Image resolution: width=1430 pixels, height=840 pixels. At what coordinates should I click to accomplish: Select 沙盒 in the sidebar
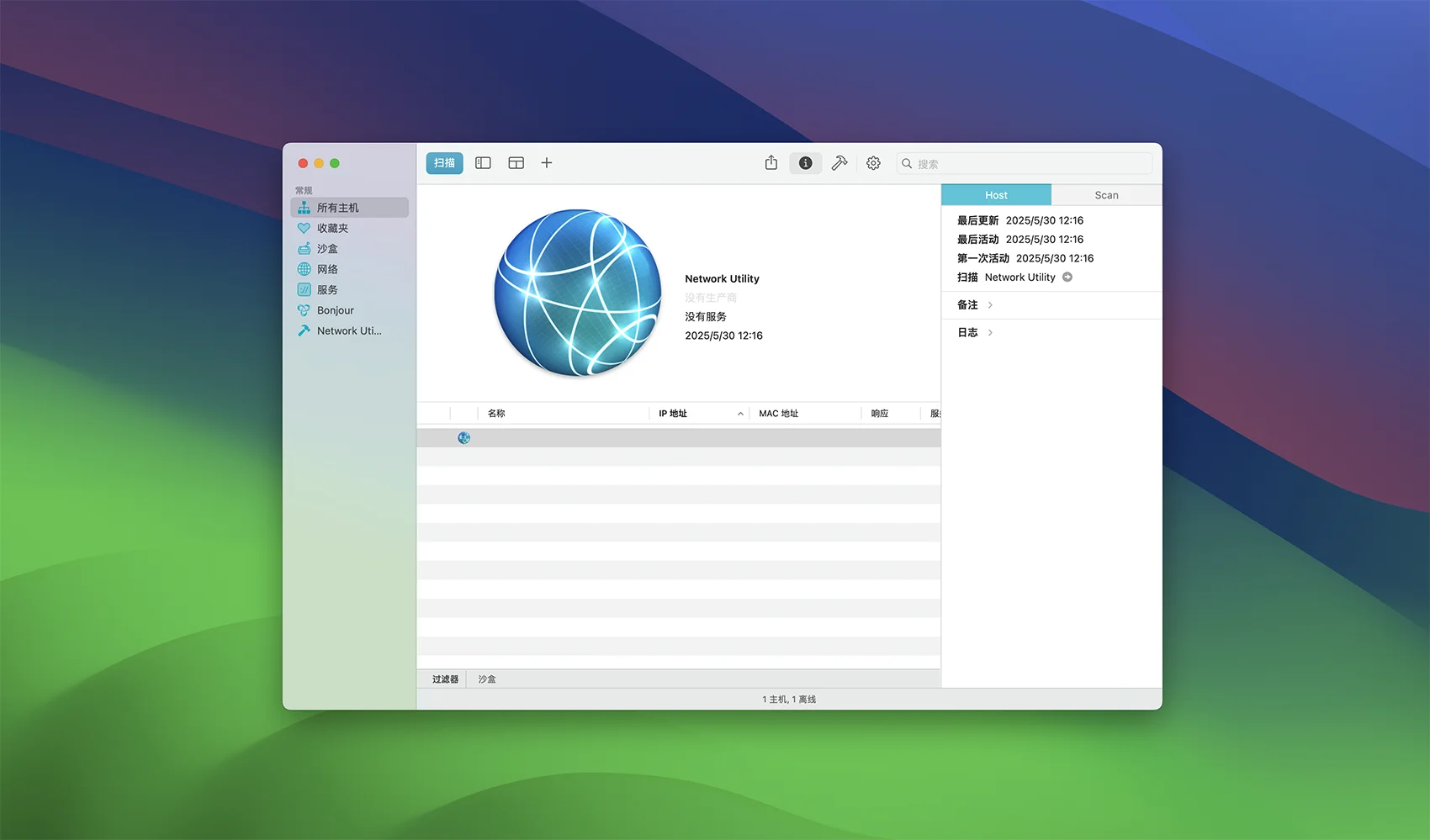pos(350,249)
